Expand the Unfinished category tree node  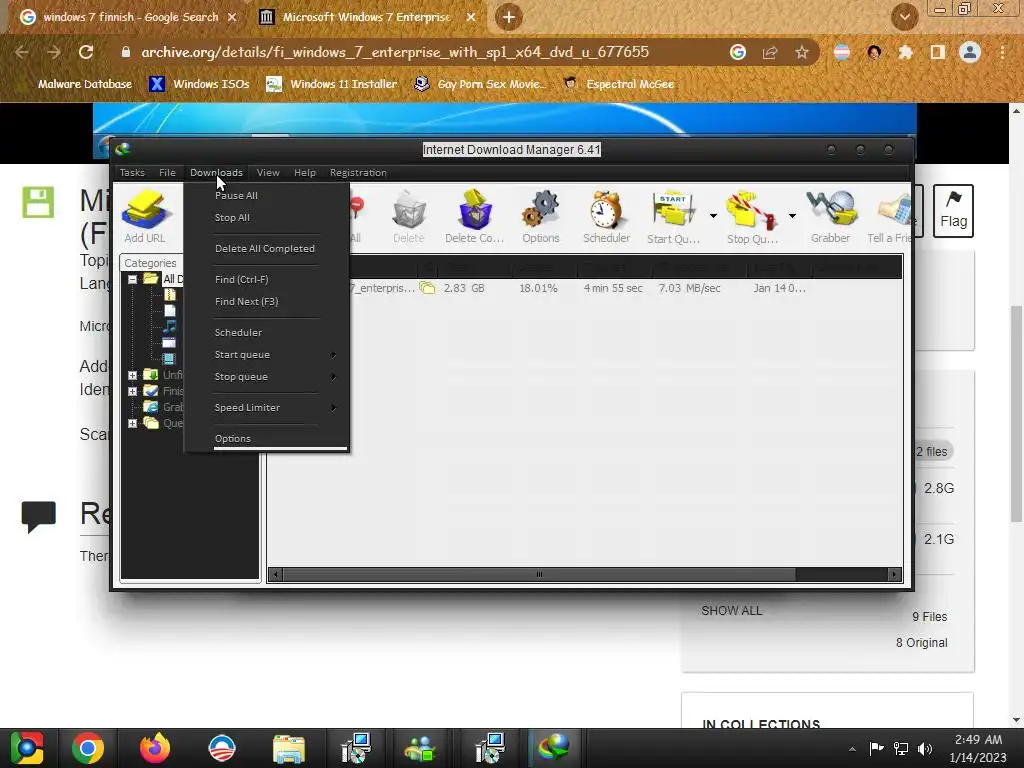pos(133,375)
